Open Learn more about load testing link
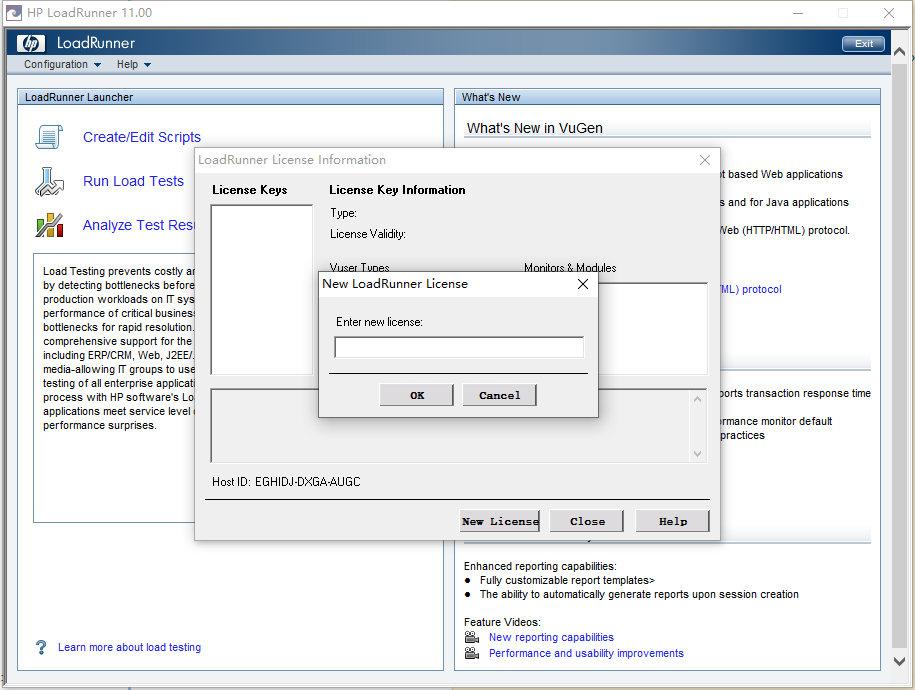 pyautogui.click(x=130, y=647)
